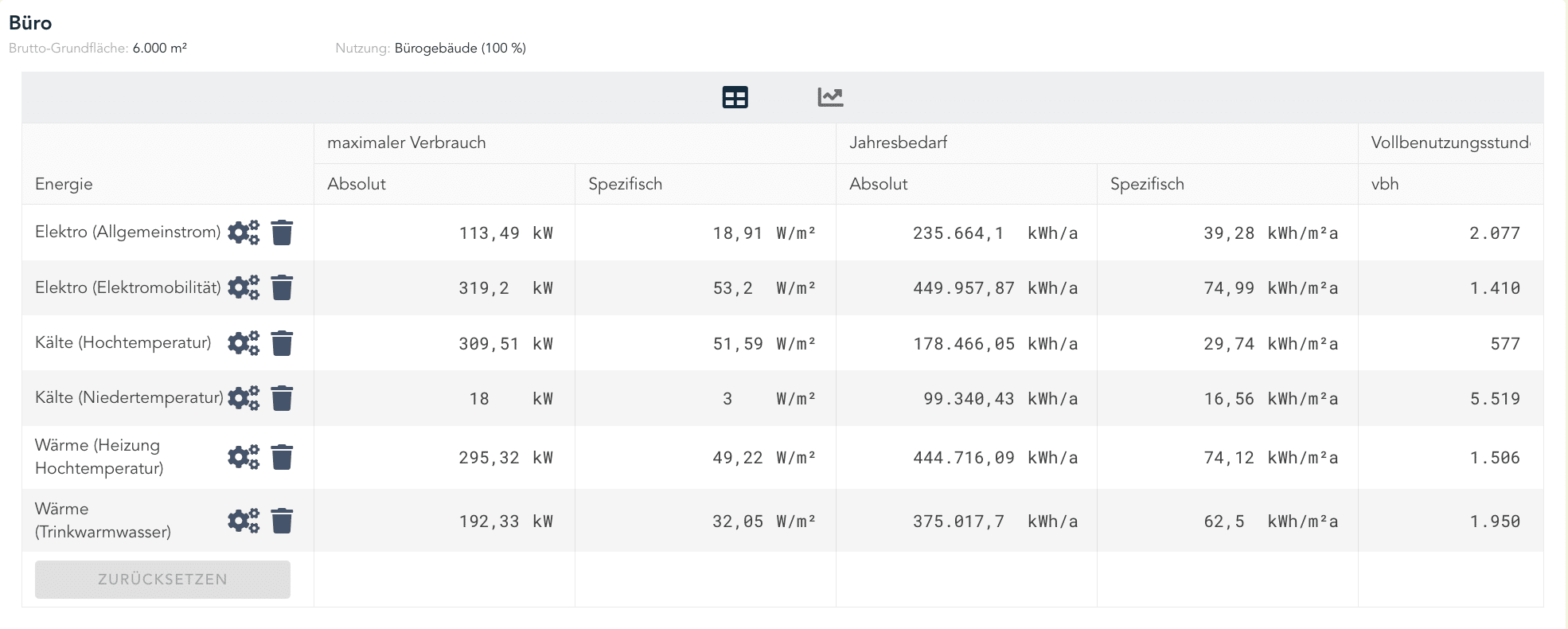
Task: Delete the Wärme (Heizung Hochtemperatur) row
Action: 282,457
